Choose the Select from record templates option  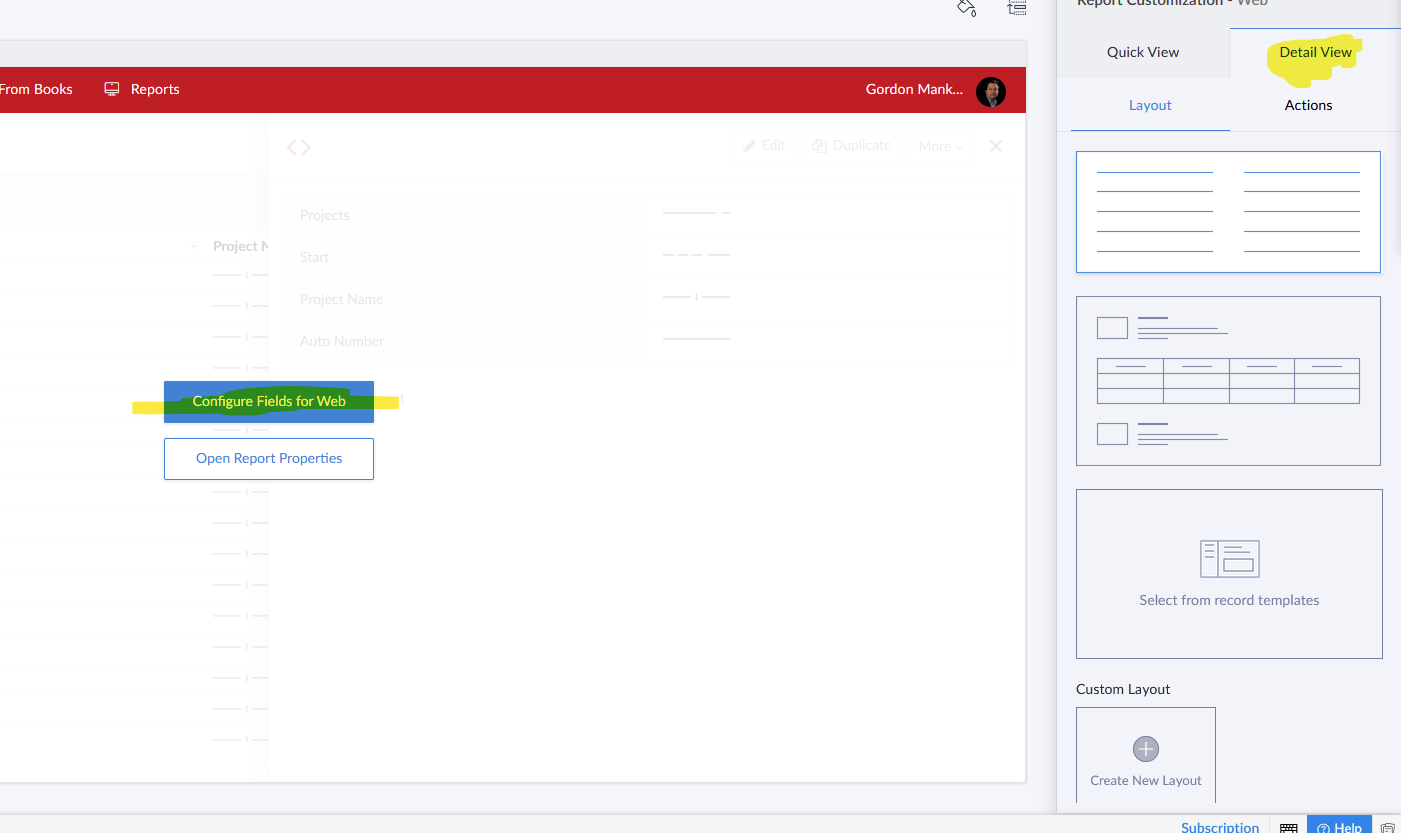point(1228,573)
